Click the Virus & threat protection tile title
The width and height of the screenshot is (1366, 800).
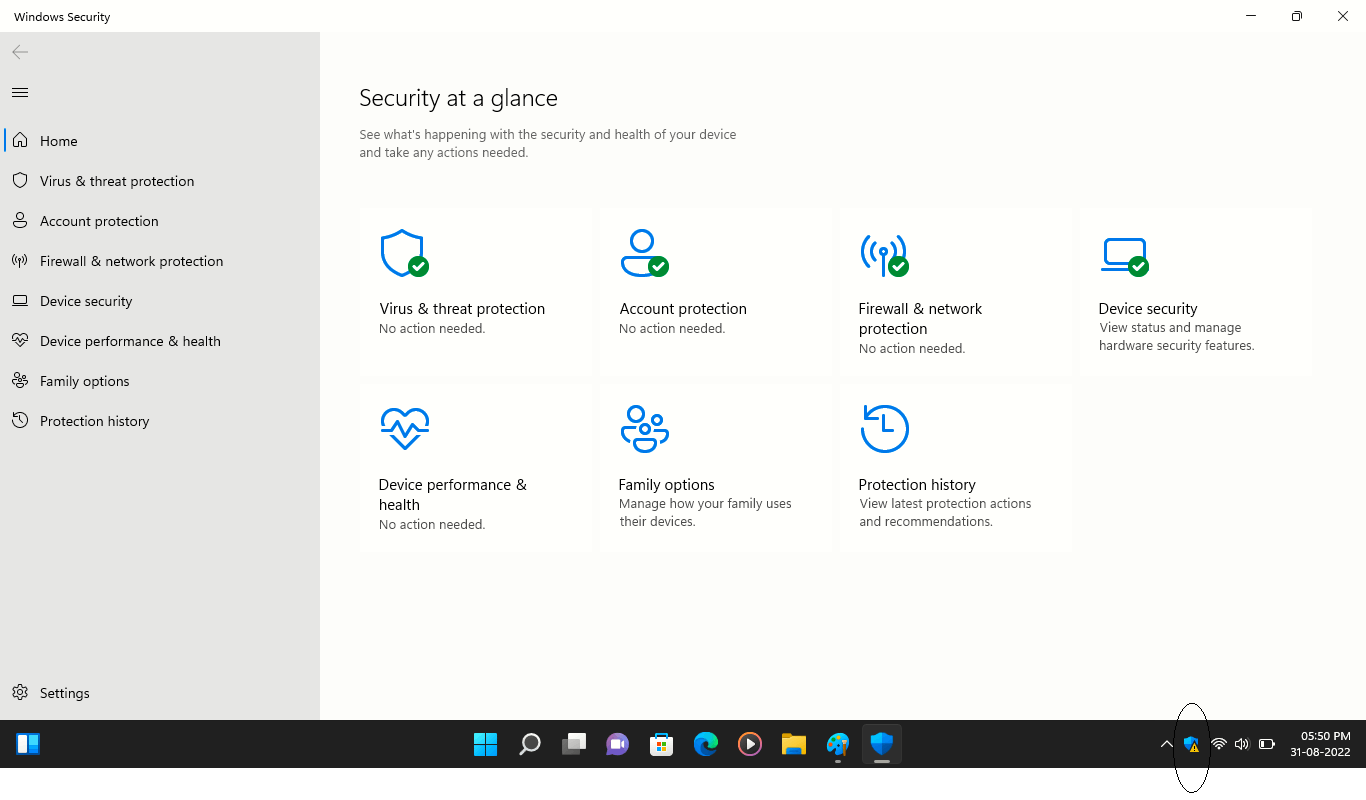pos(462,309)
